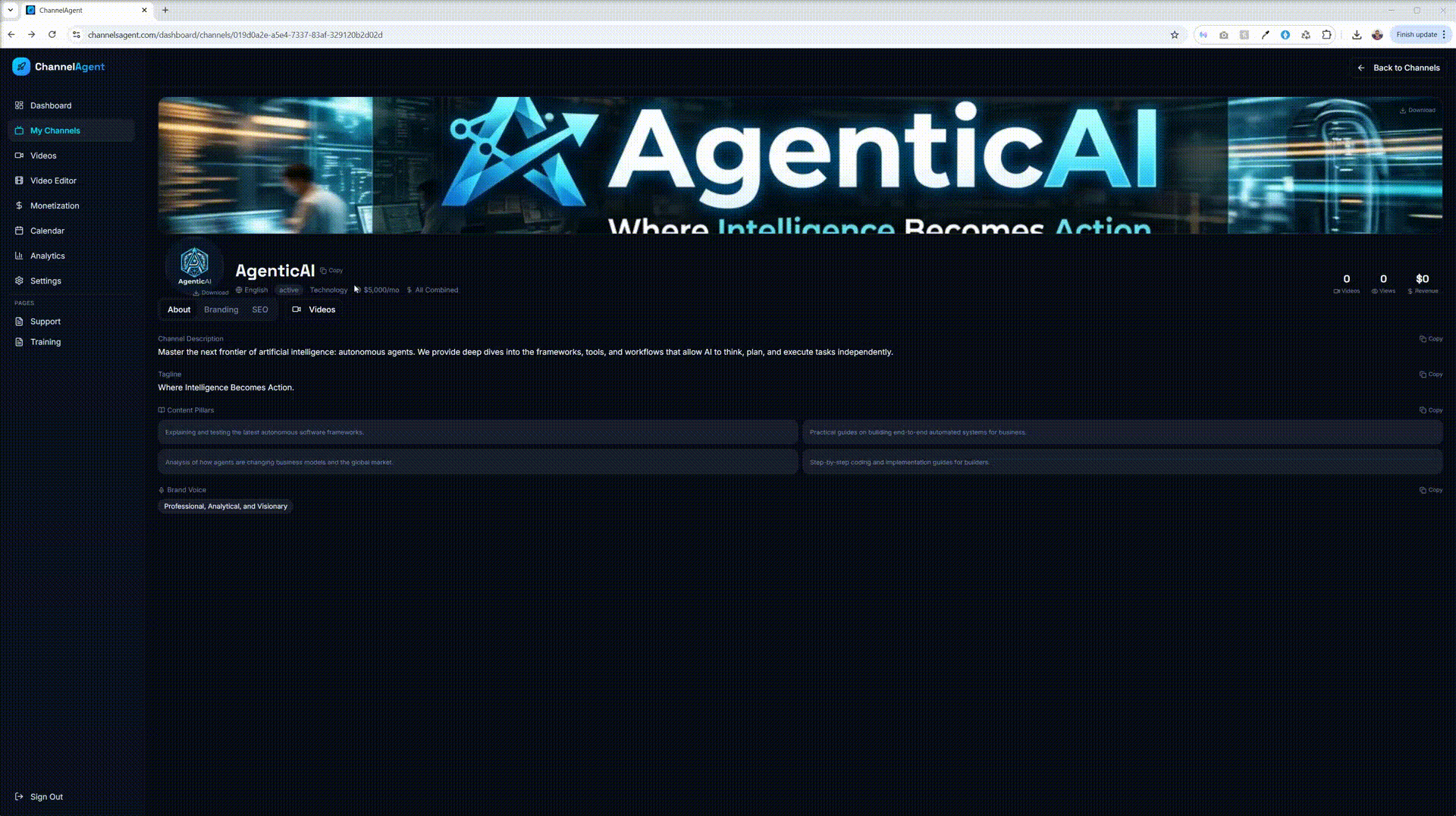The height and width of the screenshot is (816, 1456).
Task: Sign Out of ChannelAgent
Action: [45, 797]
